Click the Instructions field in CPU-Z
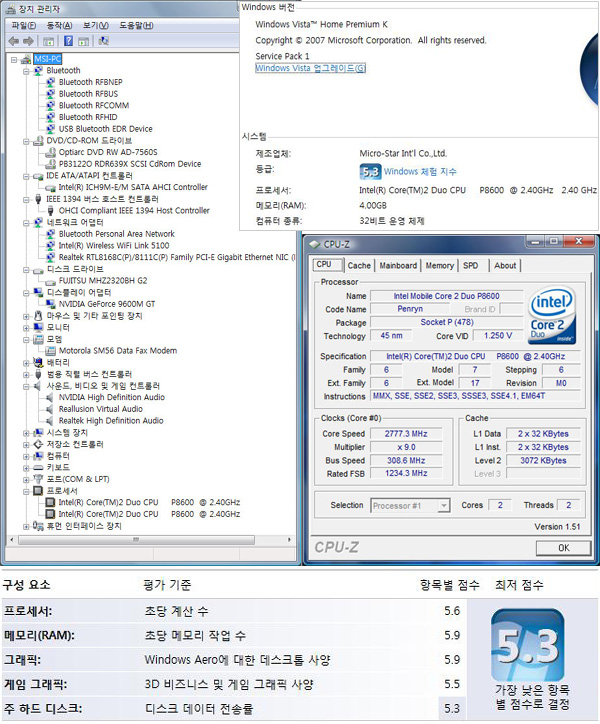600x724 pixels. pyautogui.click(x=475, y=396)
